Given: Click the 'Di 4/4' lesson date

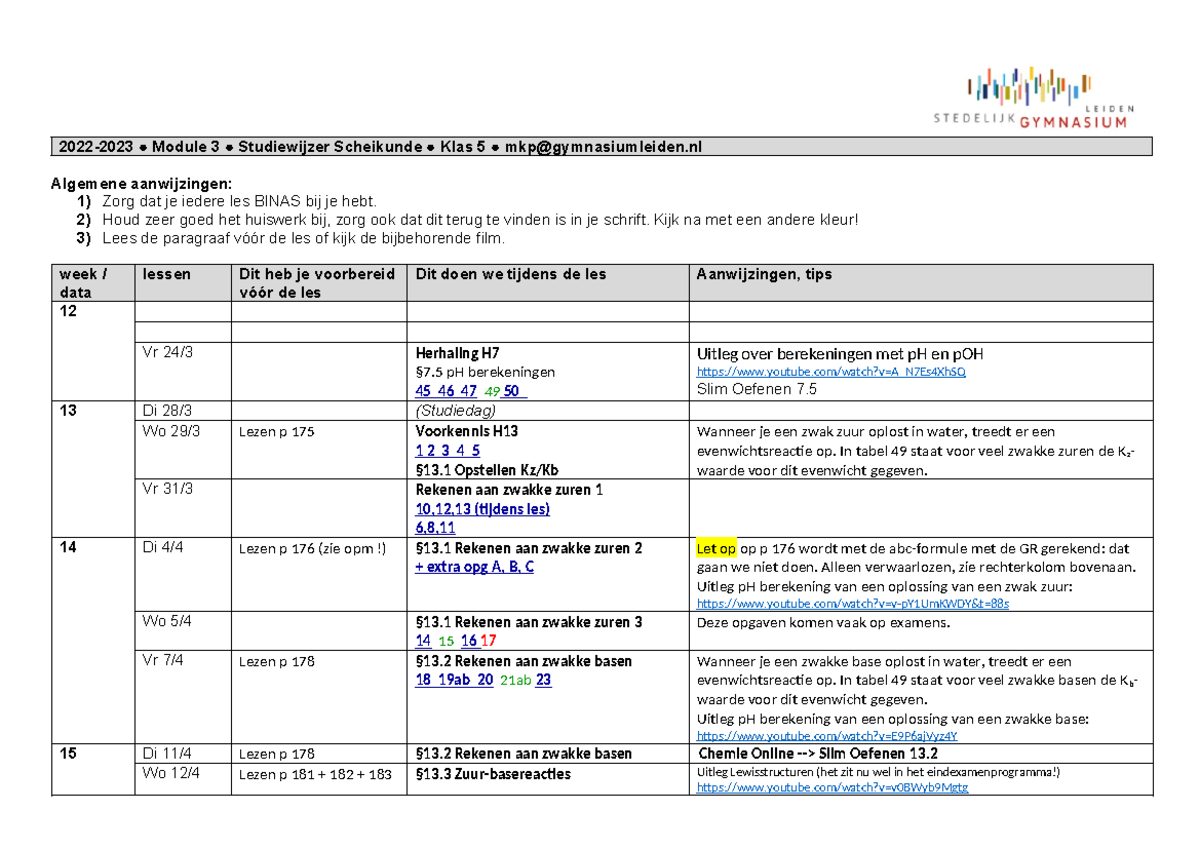Looking at the screenshot, I should point(163,548).
